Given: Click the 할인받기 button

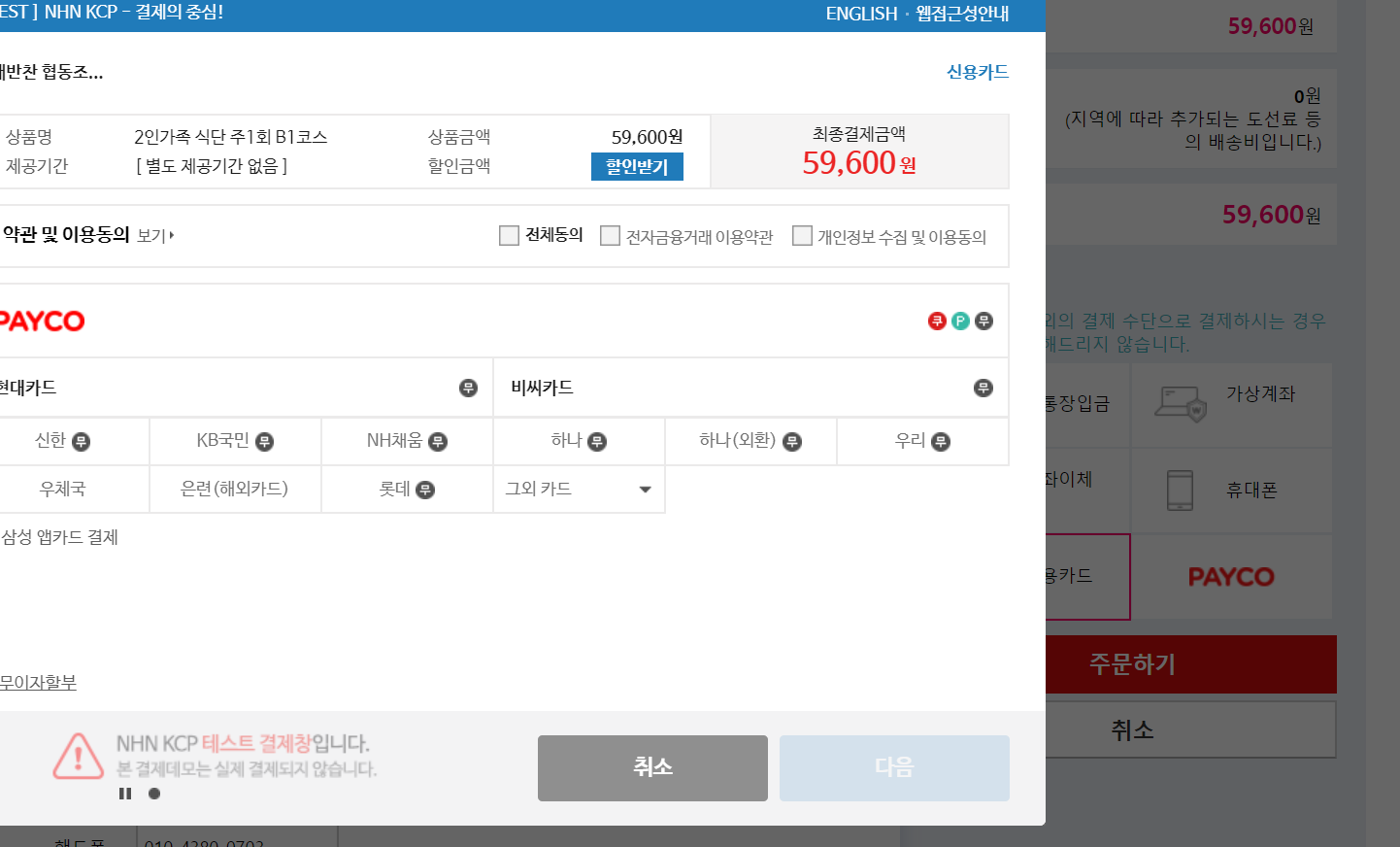Looking at the screenshot, I should (637, 167).
